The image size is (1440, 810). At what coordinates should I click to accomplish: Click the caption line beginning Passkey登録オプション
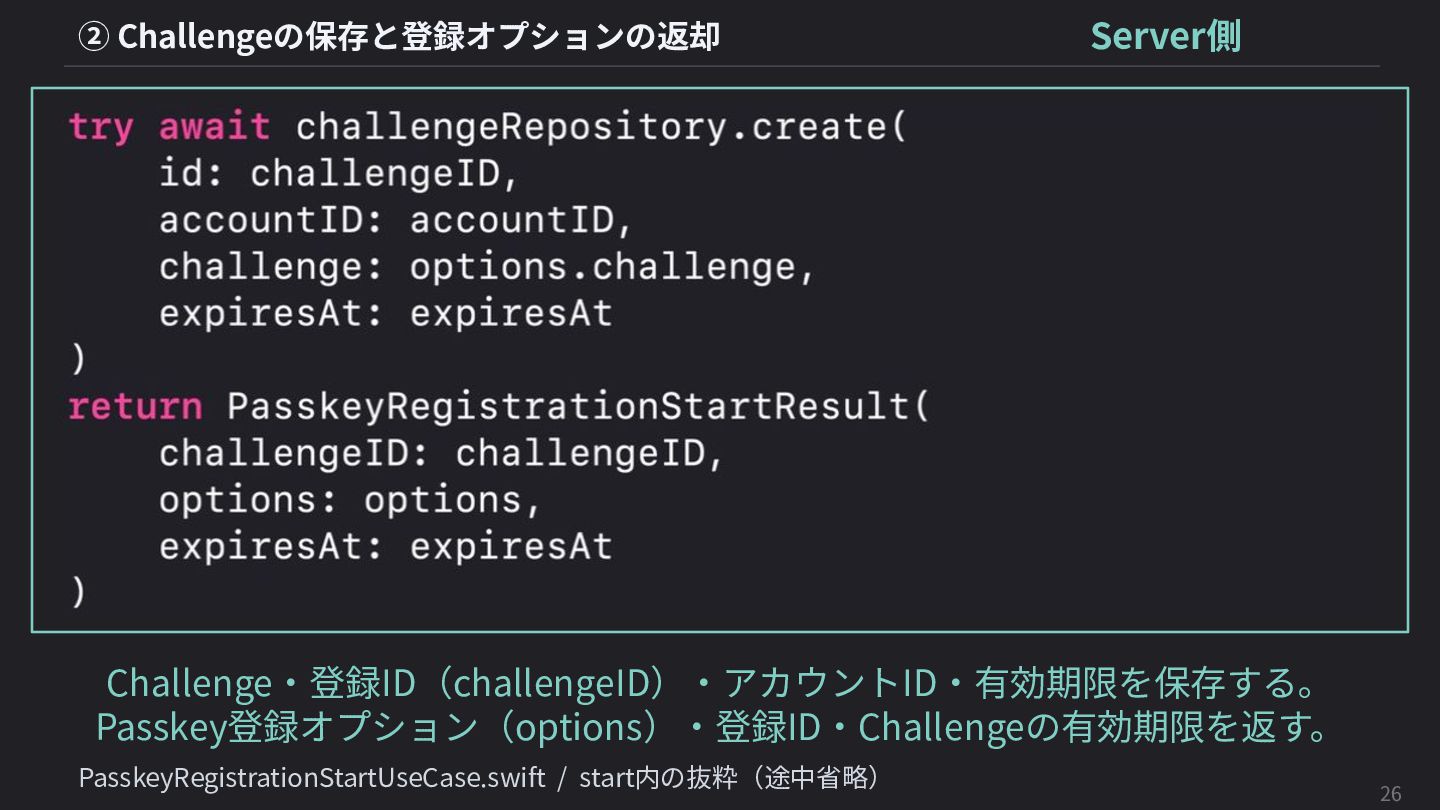(716, 727)
